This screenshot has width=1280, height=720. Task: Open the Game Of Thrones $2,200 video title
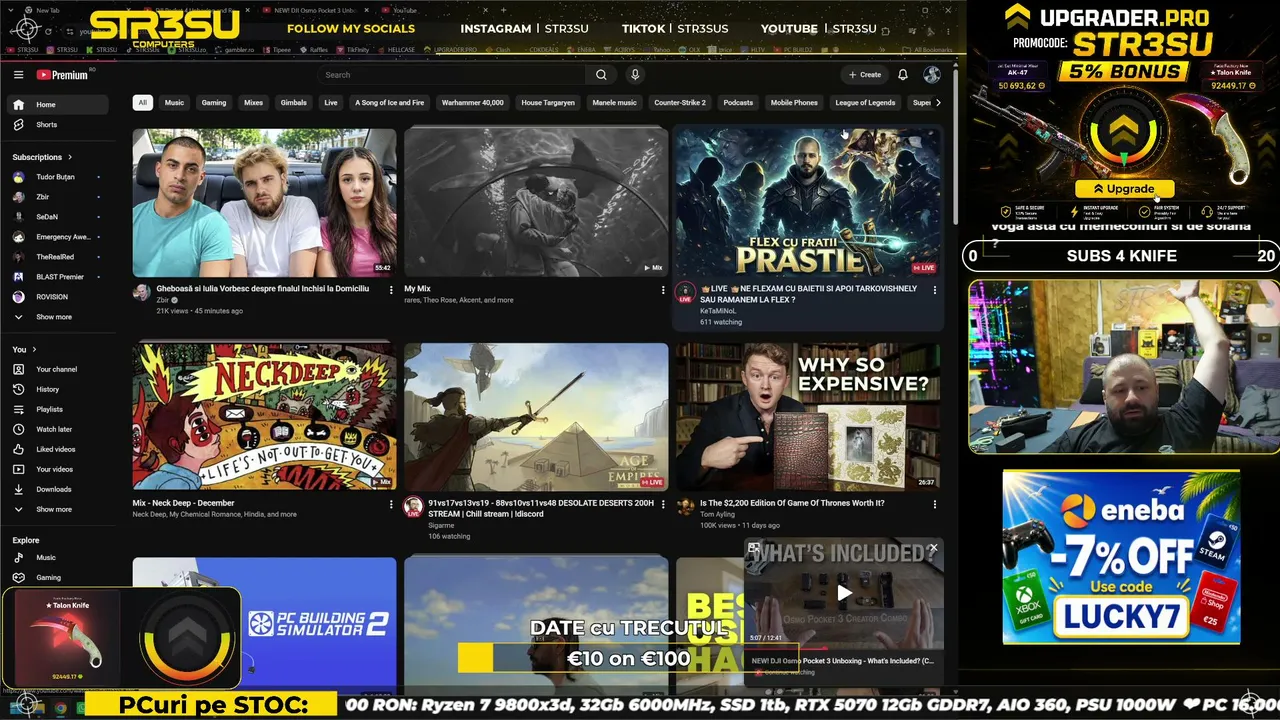pos(792,504)
